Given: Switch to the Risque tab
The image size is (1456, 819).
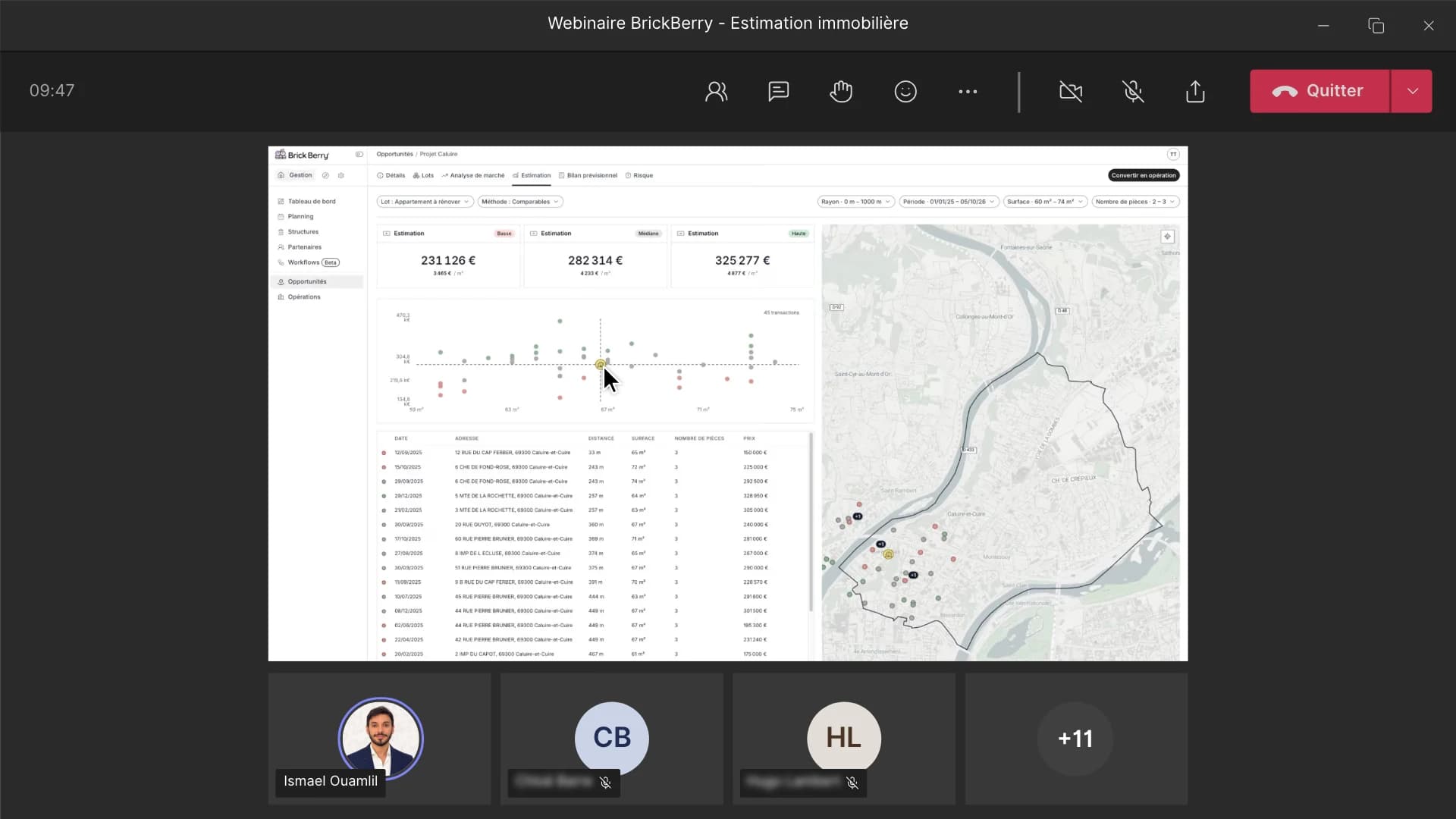Looking at the screenshot, I should click(639, 175).
